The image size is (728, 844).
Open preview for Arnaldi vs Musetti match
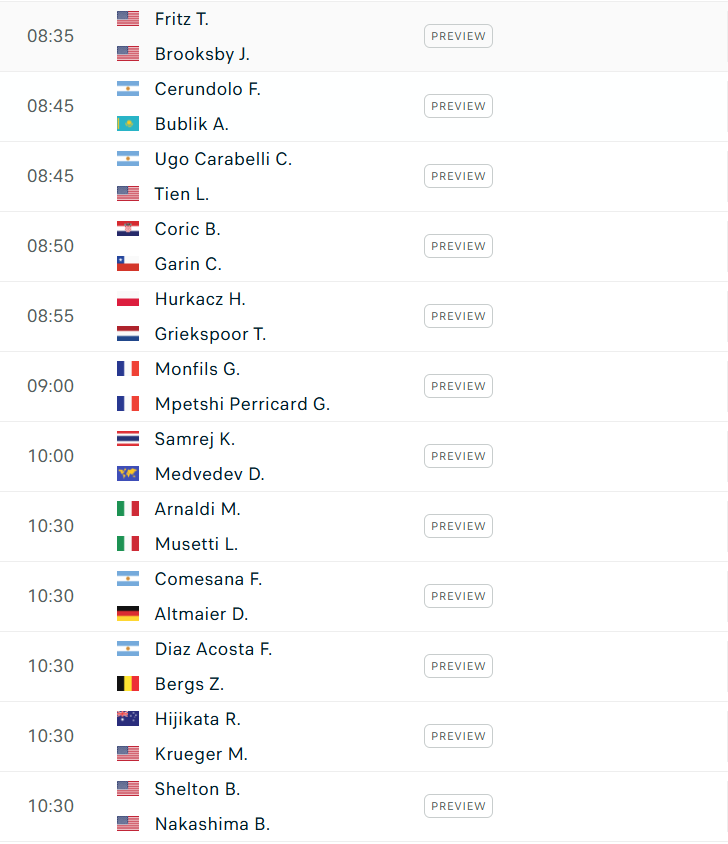pos(458,526)
